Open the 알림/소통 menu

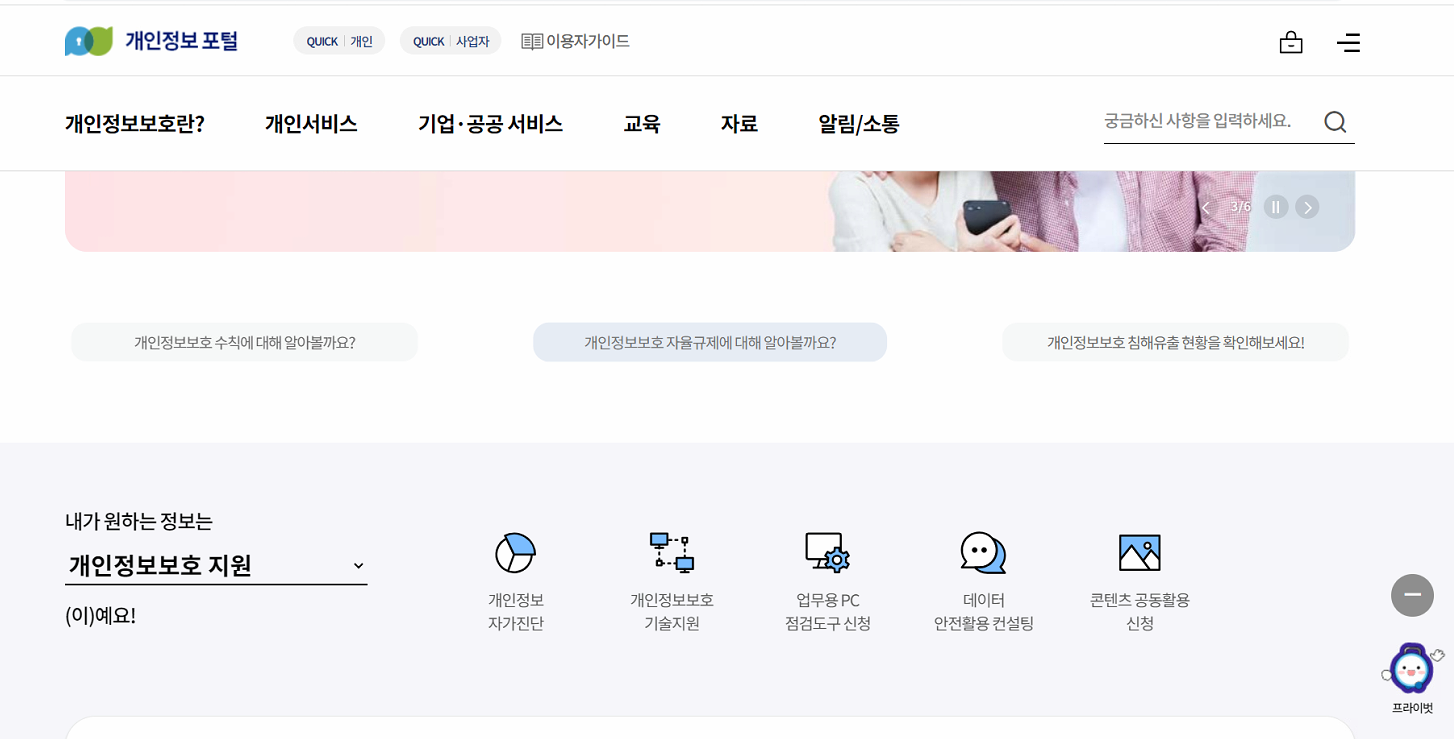tap(859, 124)
